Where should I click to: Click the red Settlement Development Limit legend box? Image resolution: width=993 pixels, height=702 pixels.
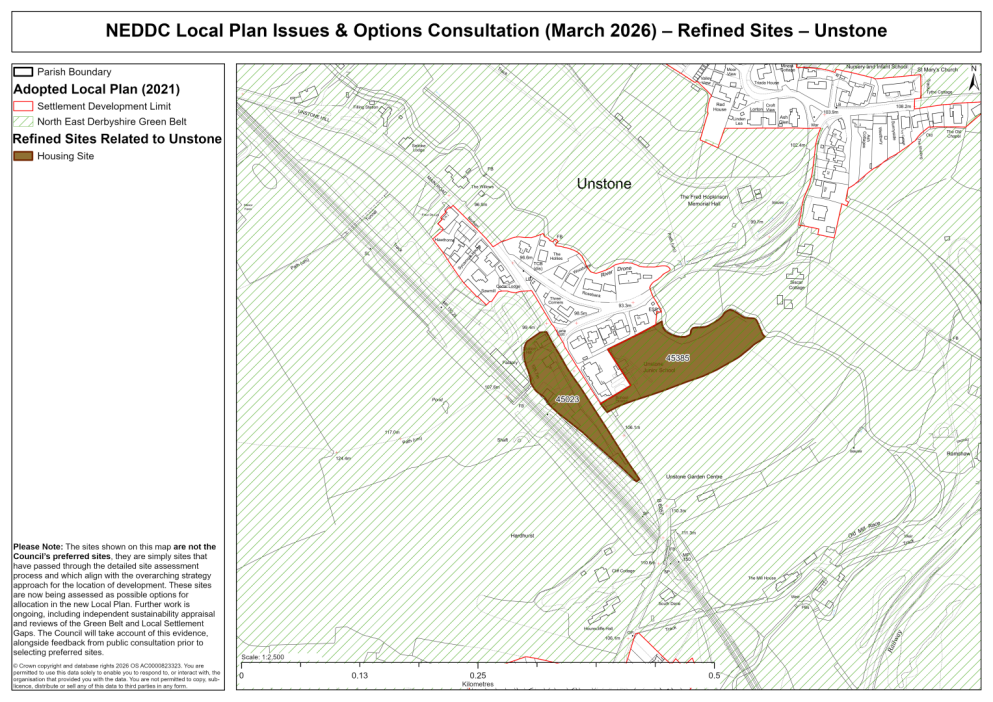tap(22, 106)
